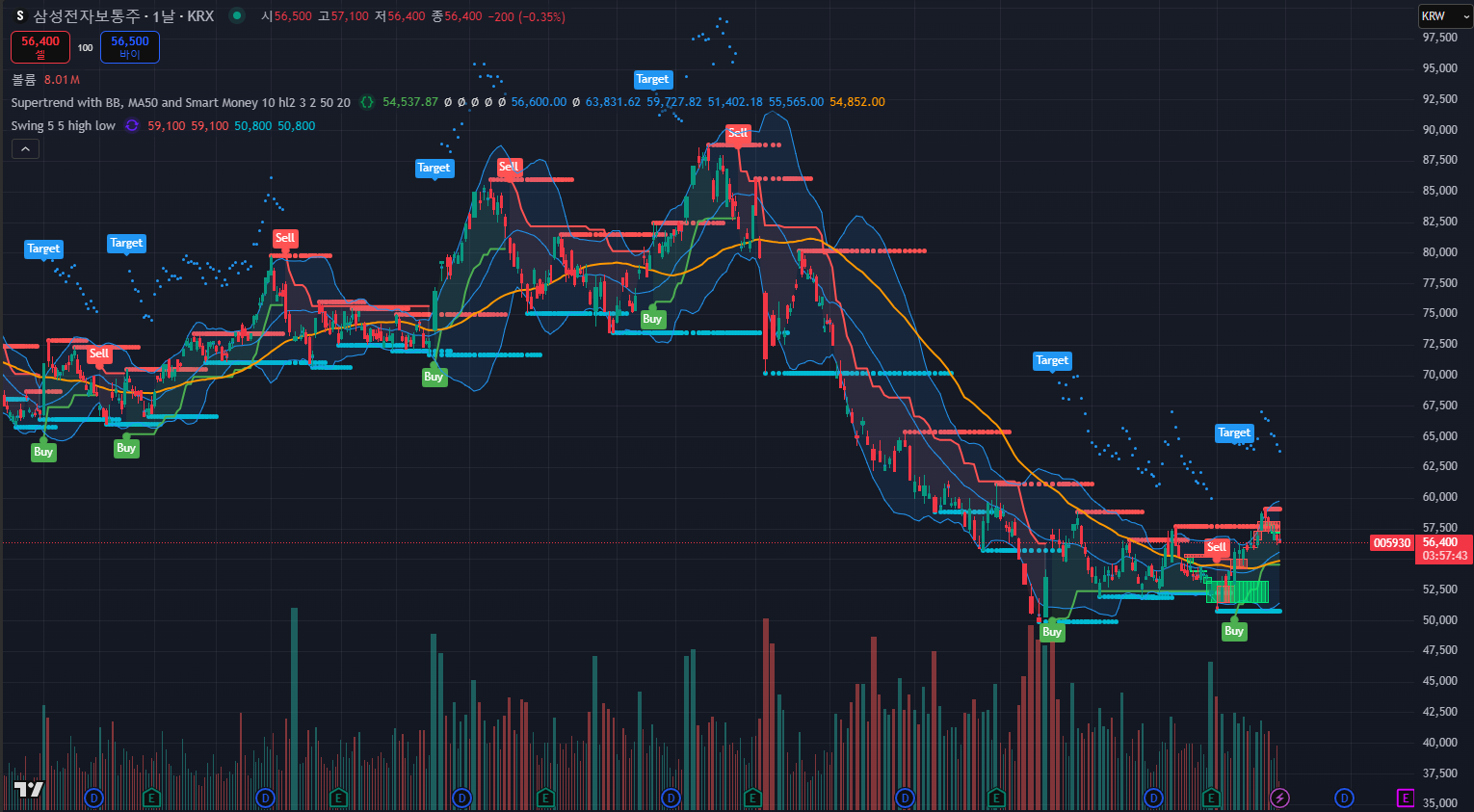The width and height of the screenshot is (1474, 812).
Task: Click the 56,400 셀 sell button
Action: click(40, 46)
